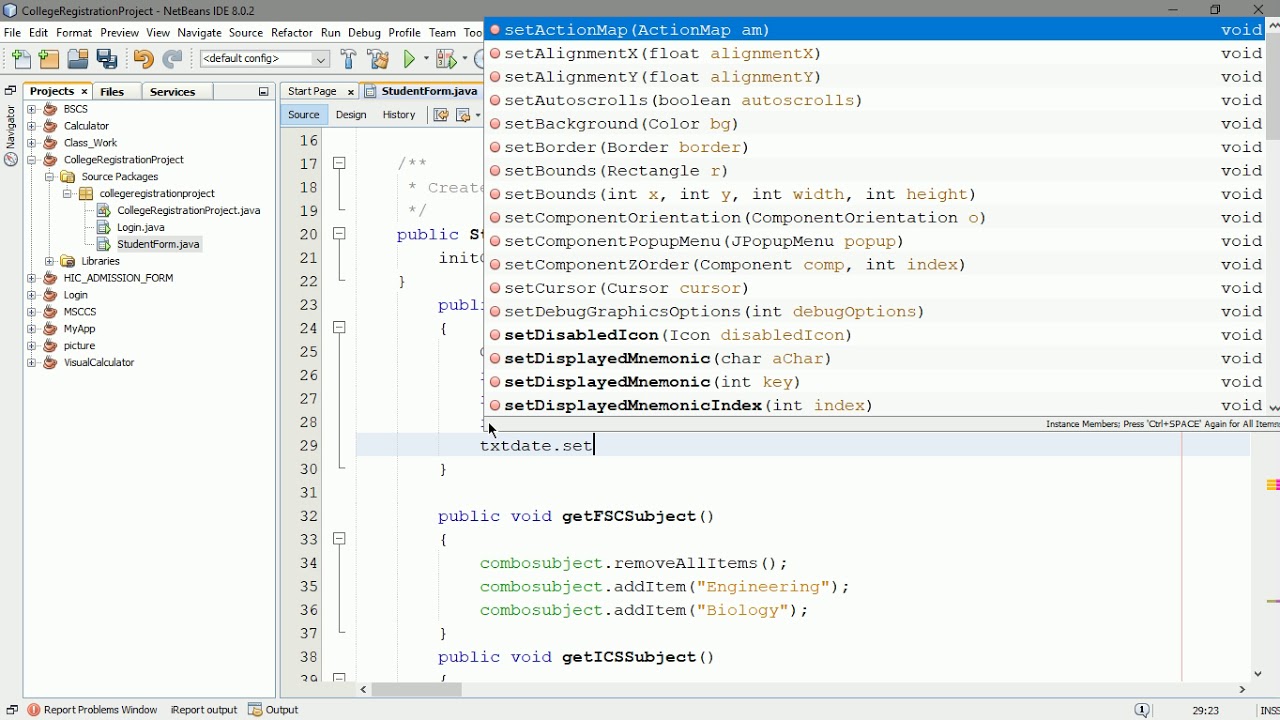Click the Source Packages folder icon
This screenshot has width=1280, height=720.
pyautogui.click(x=68, y=177)
